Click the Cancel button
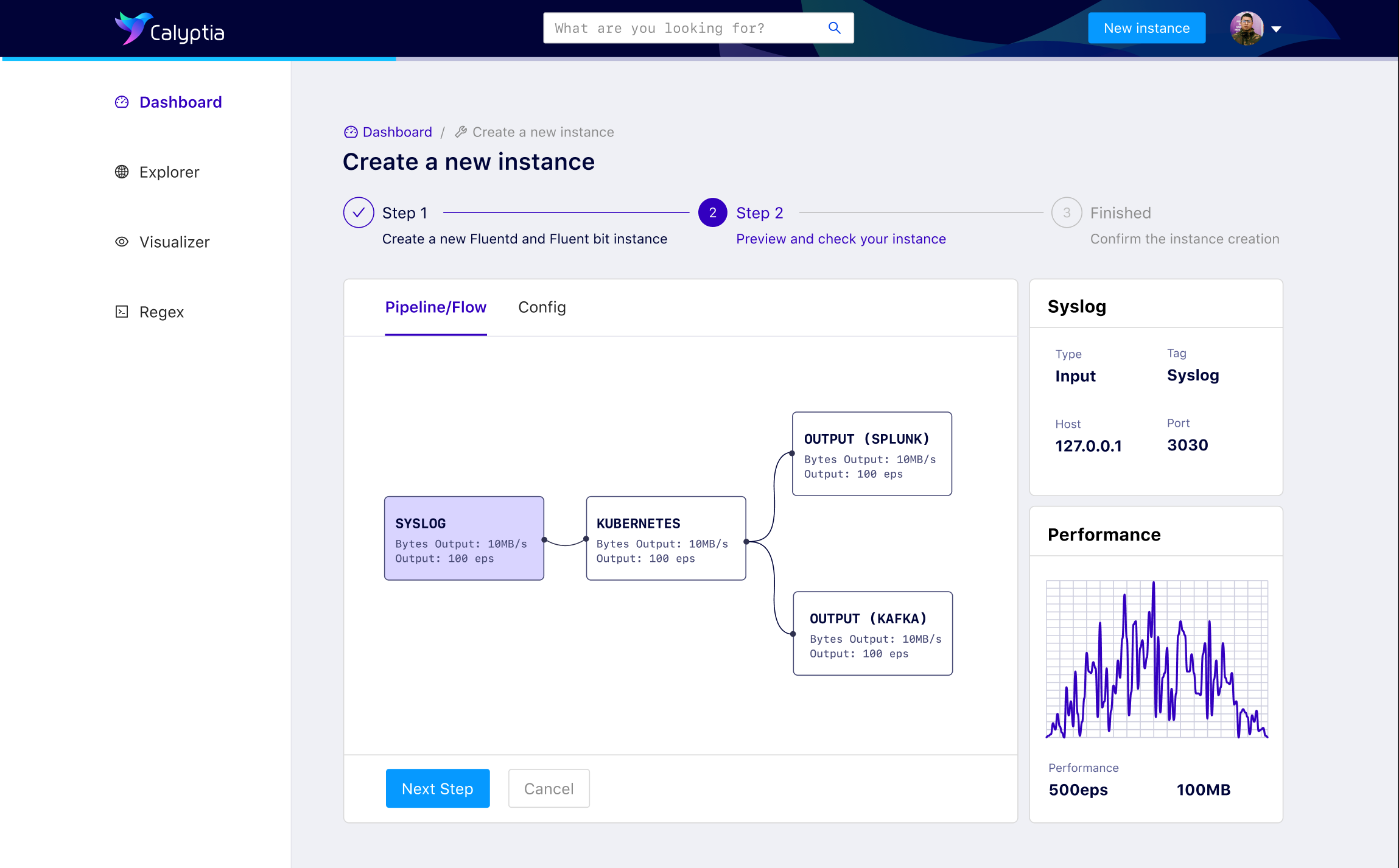The width and height of the screenshot is (1399, 868). tap(549, 789)
